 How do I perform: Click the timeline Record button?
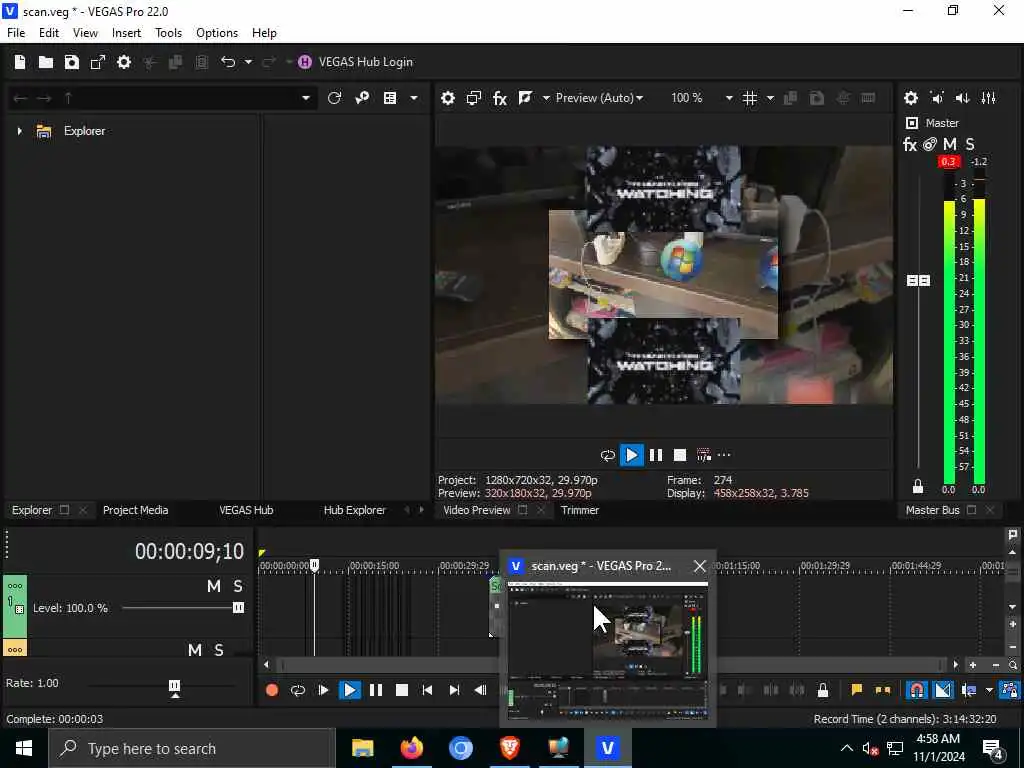coord(272,690)
